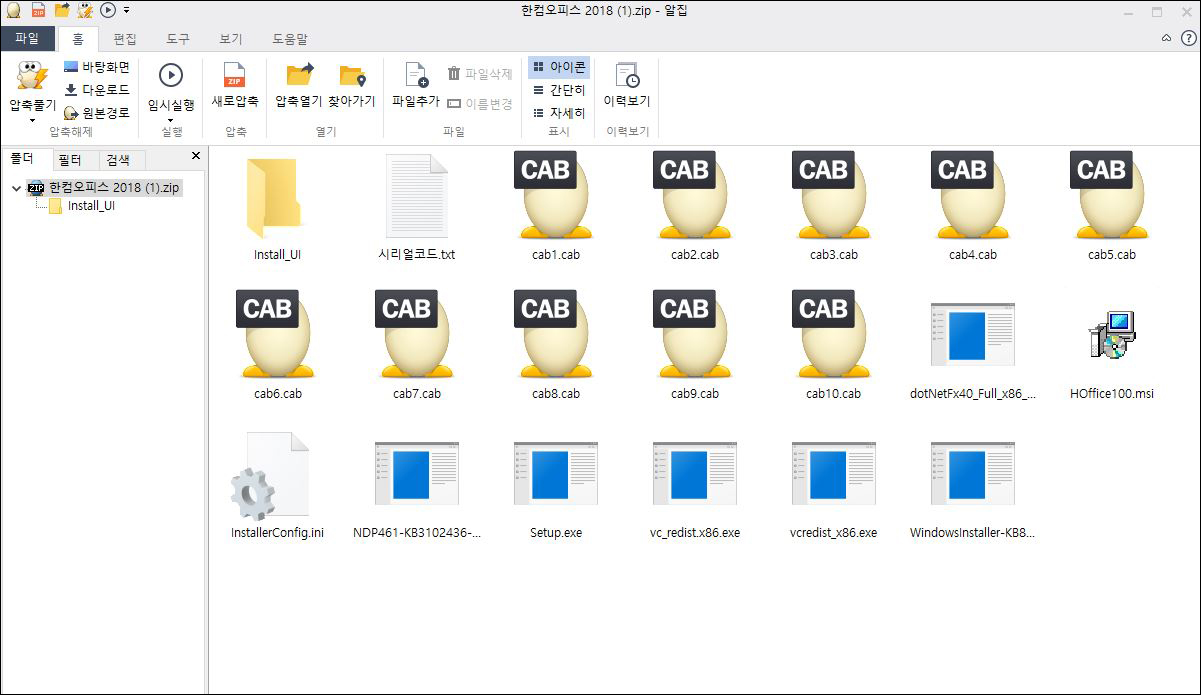Click quick access play icon
The width and height of the screenshot is (1201, 695).
(x=108, y=11)
